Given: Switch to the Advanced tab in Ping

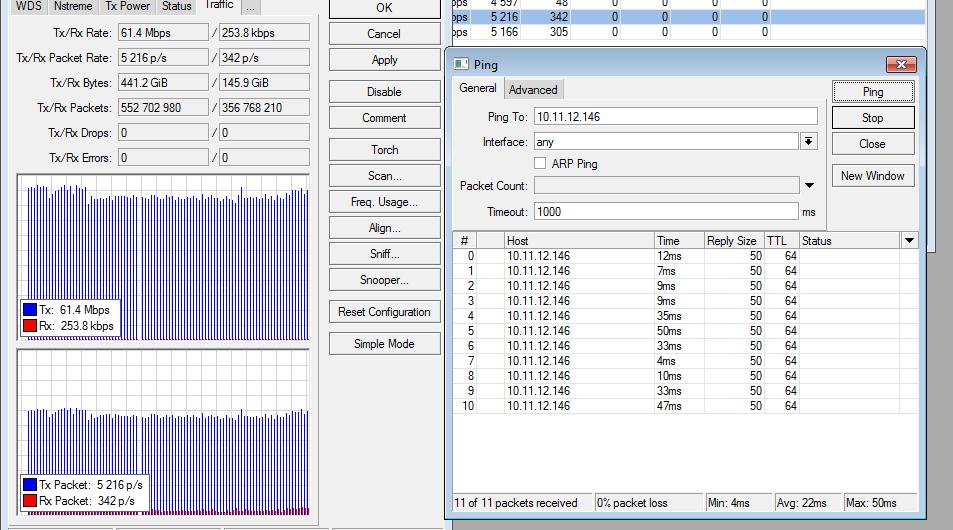Looking at the screenshot, I should (532, 90).
